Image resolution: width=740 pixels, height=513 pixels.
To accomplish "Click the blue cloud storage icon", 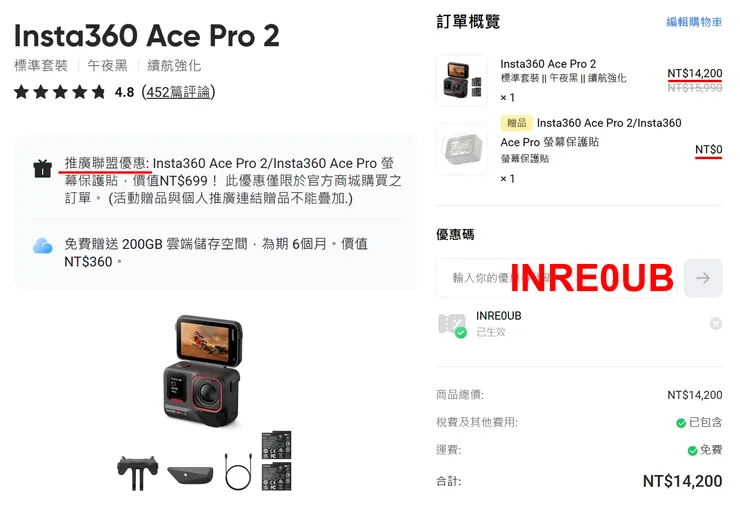I will point(42,245).
